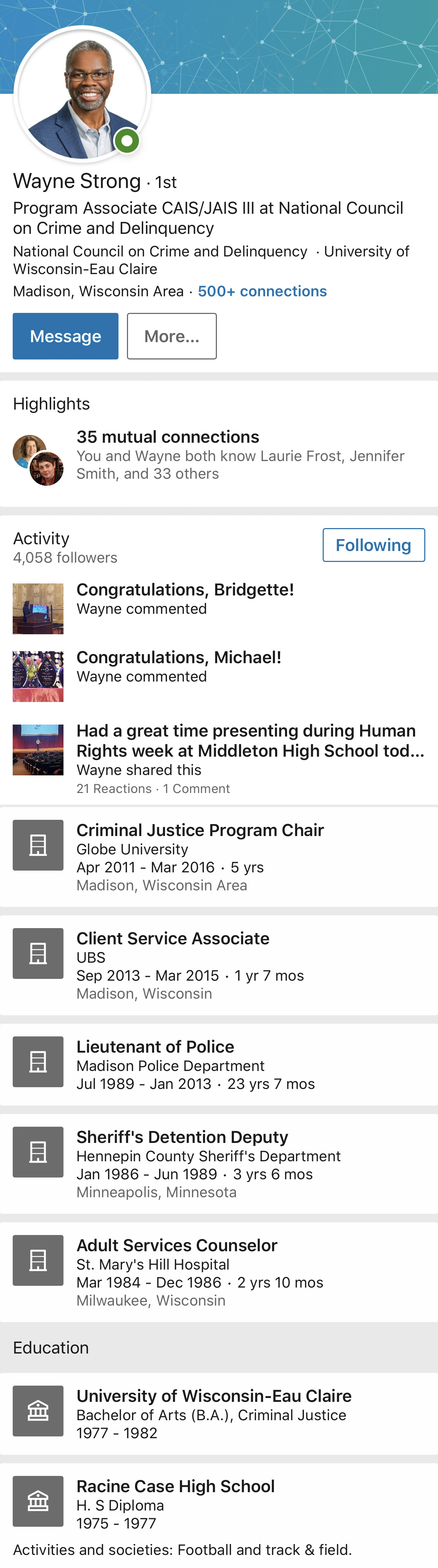
Task: Click the green online status indicator
Action: click(127, 141)
